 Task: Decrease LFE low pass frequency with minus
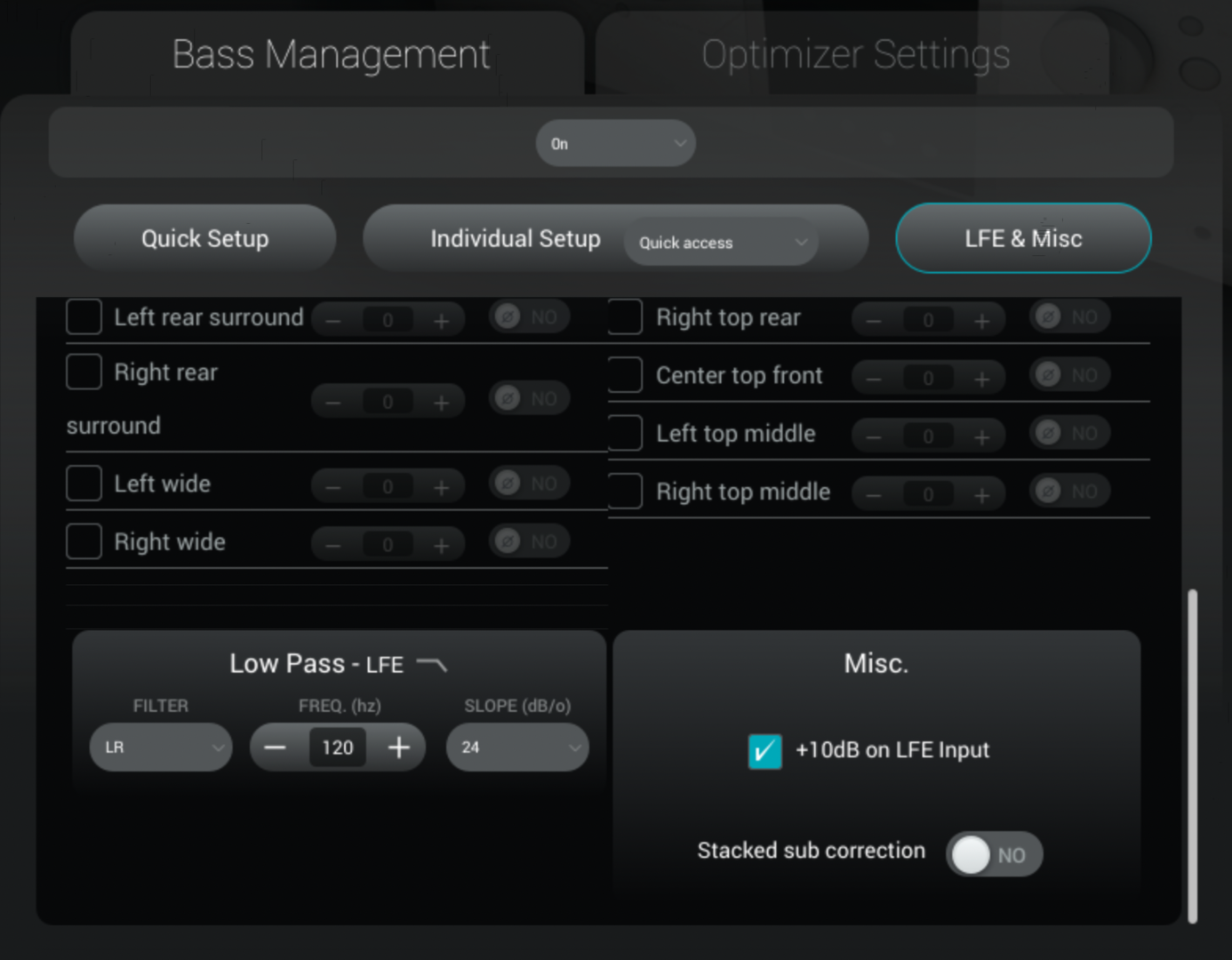(276, 748)
